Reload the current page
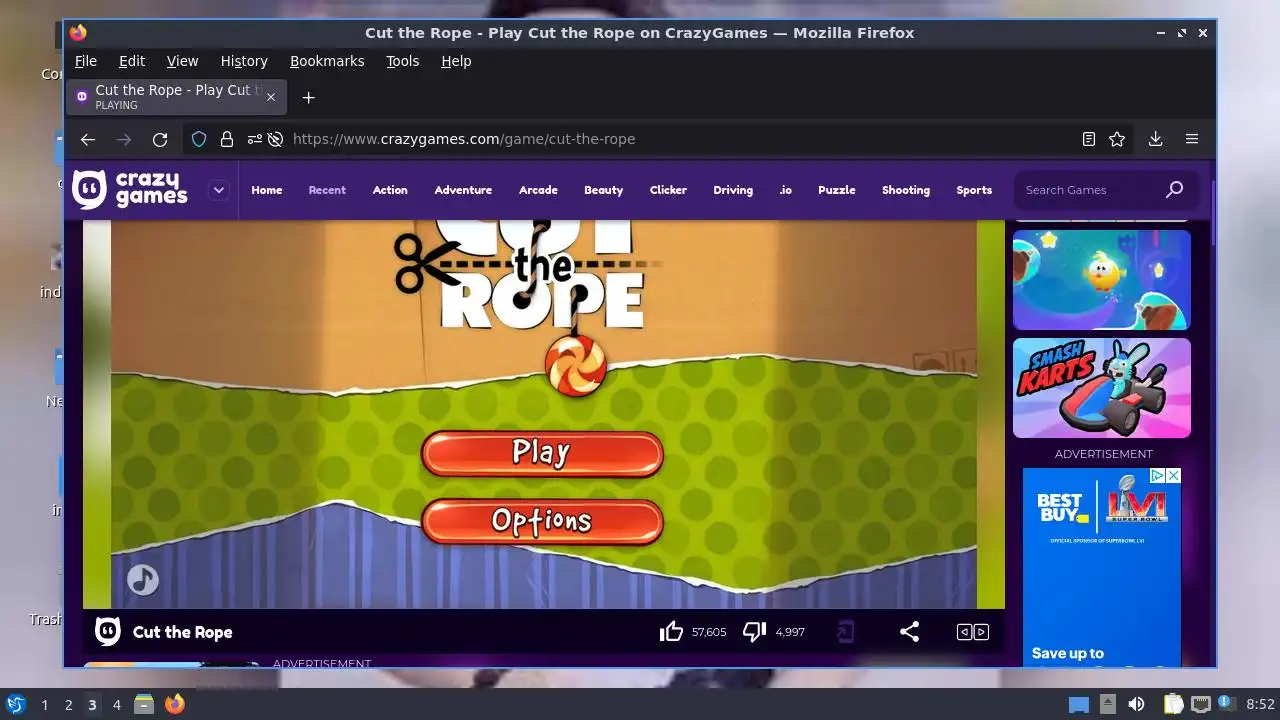Screen dimensions: 1280x720 (160, 139)
